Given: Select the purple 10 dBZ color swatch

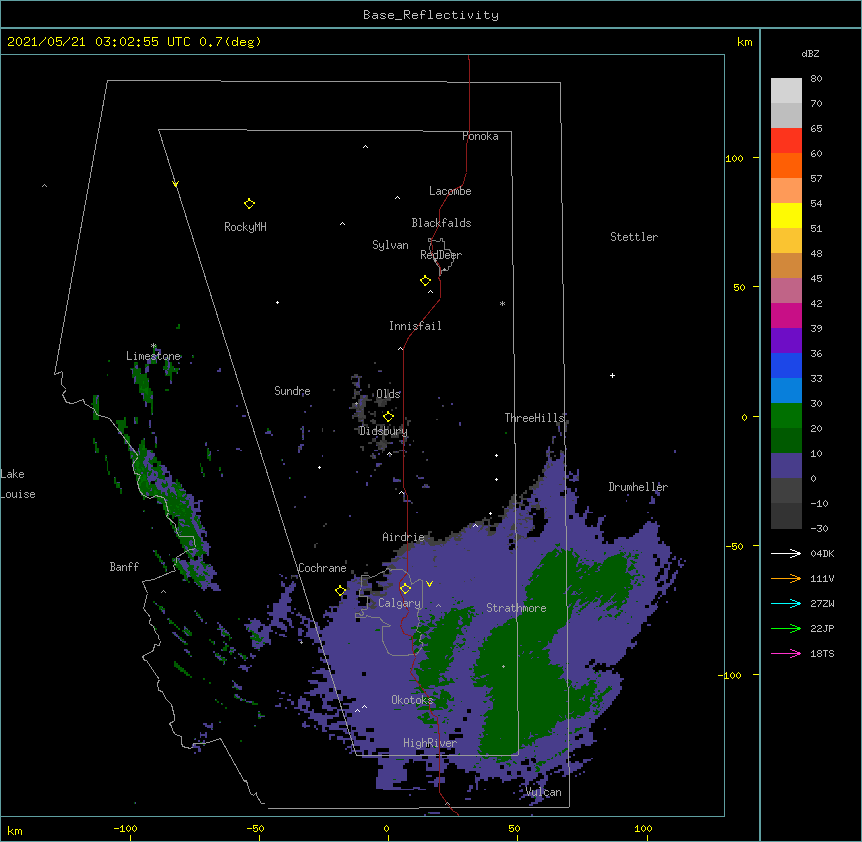Looking at the screenshot, I should [786, 466].
